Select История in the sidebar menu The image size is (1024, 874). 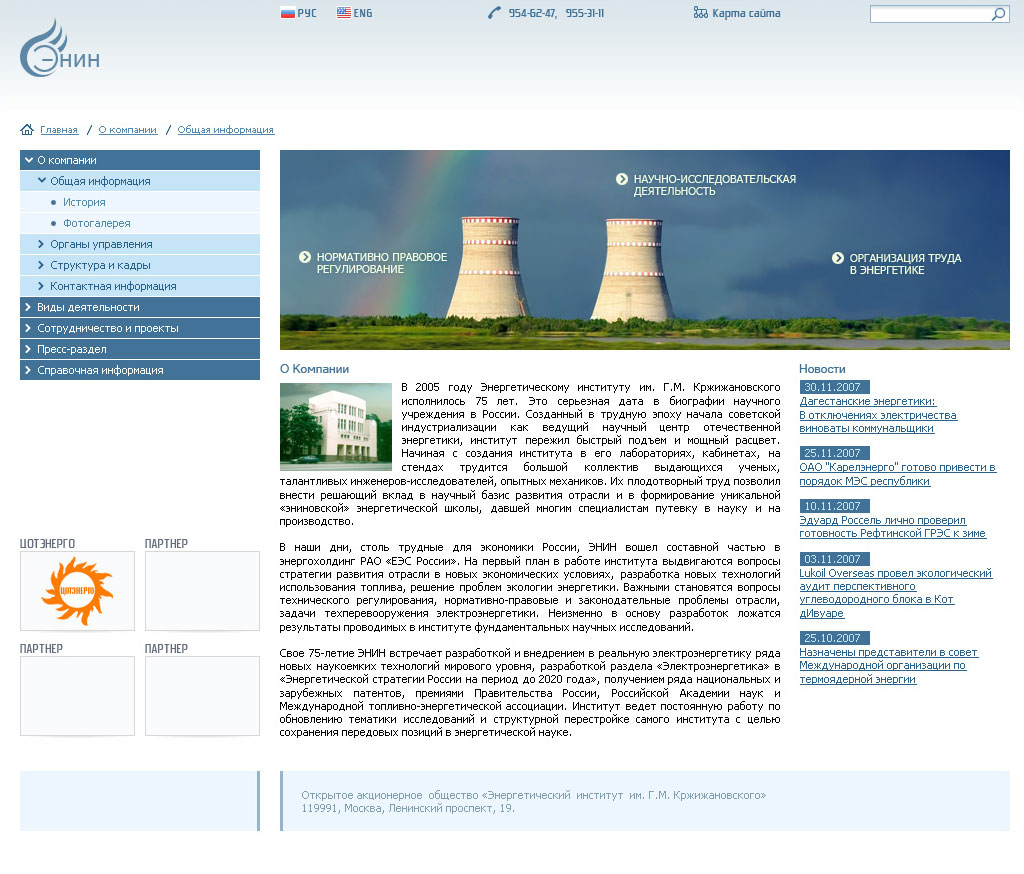coord(140,202)
